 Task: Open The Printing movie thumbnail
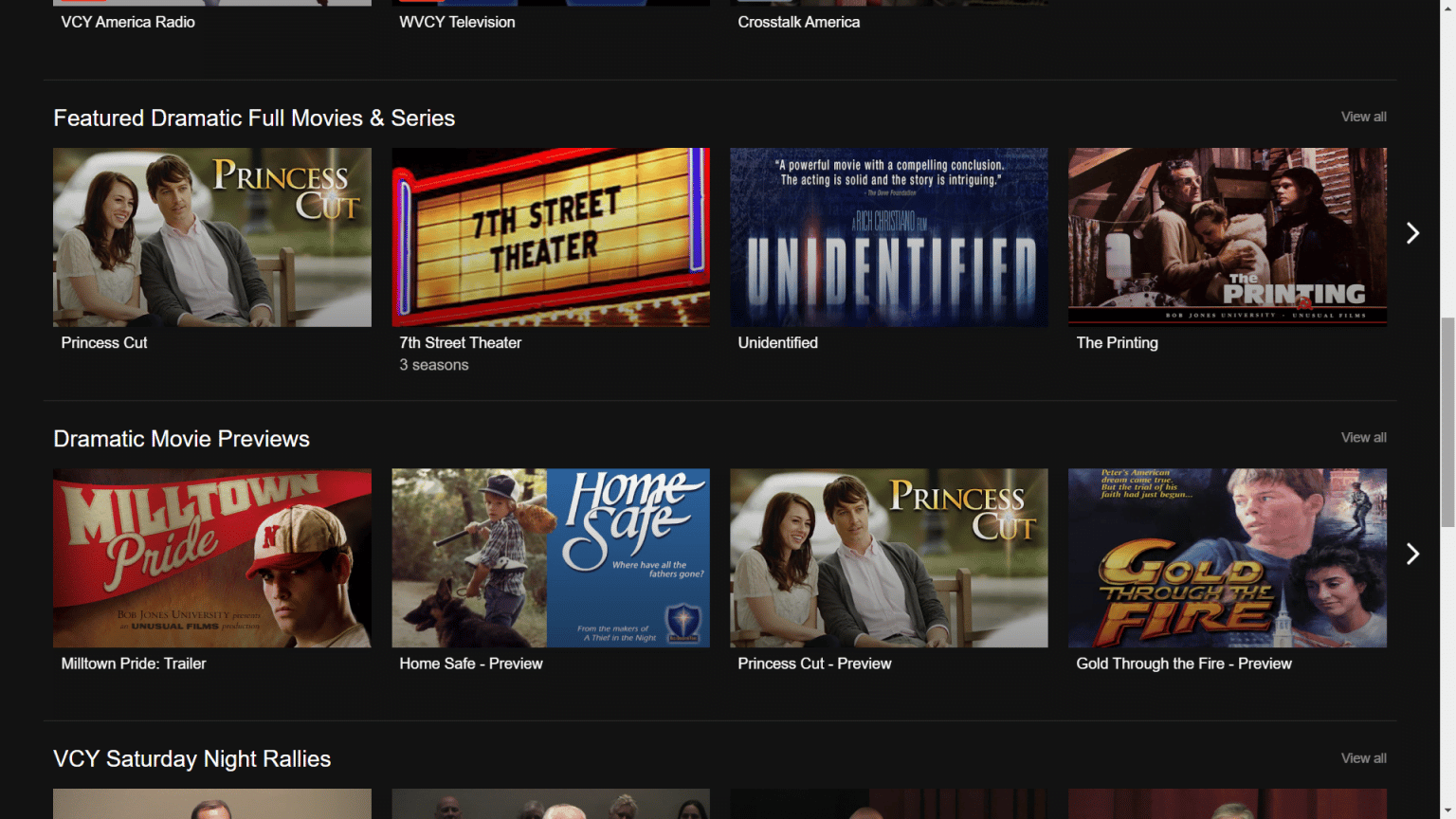tap(1228, 237)
